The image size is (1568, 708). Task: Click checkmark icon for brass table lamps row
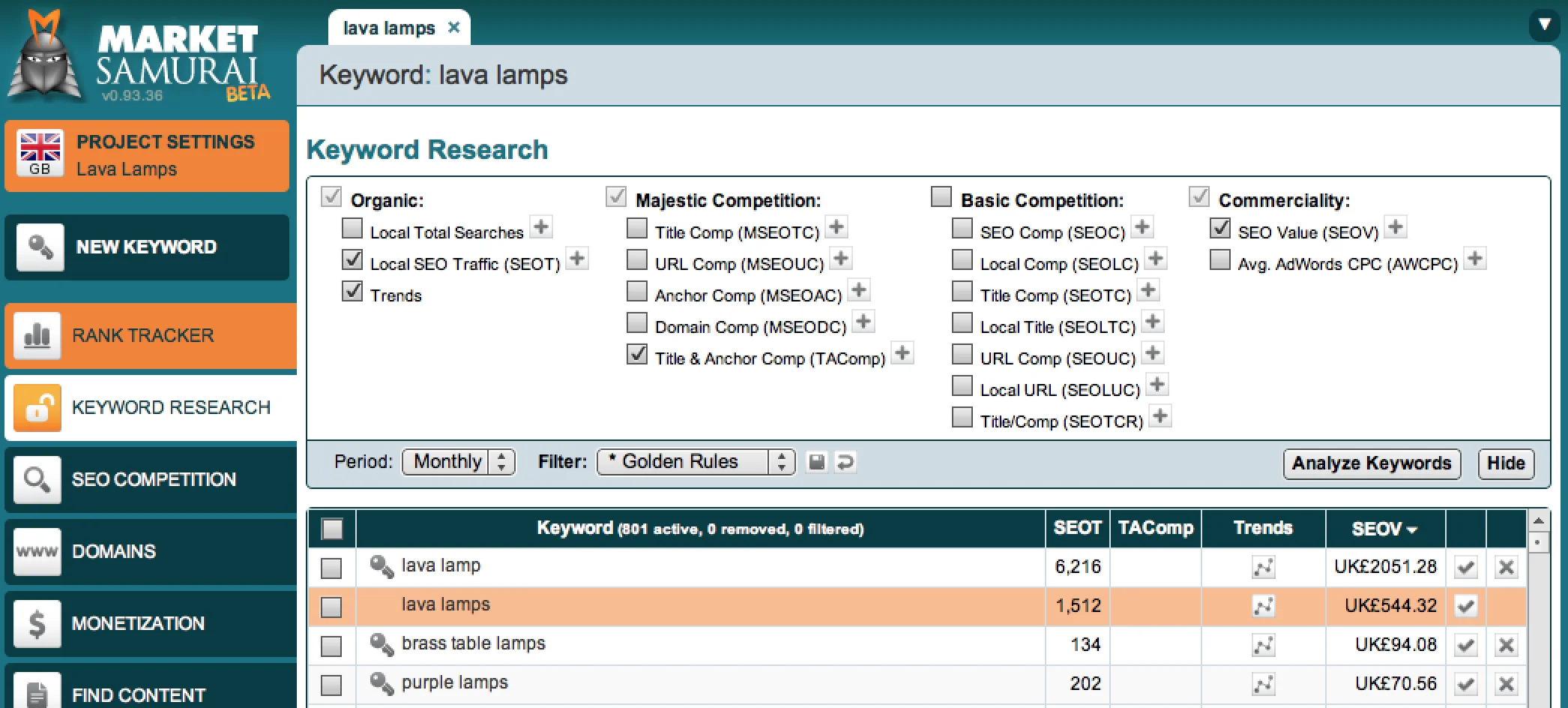click(1466, 645)
